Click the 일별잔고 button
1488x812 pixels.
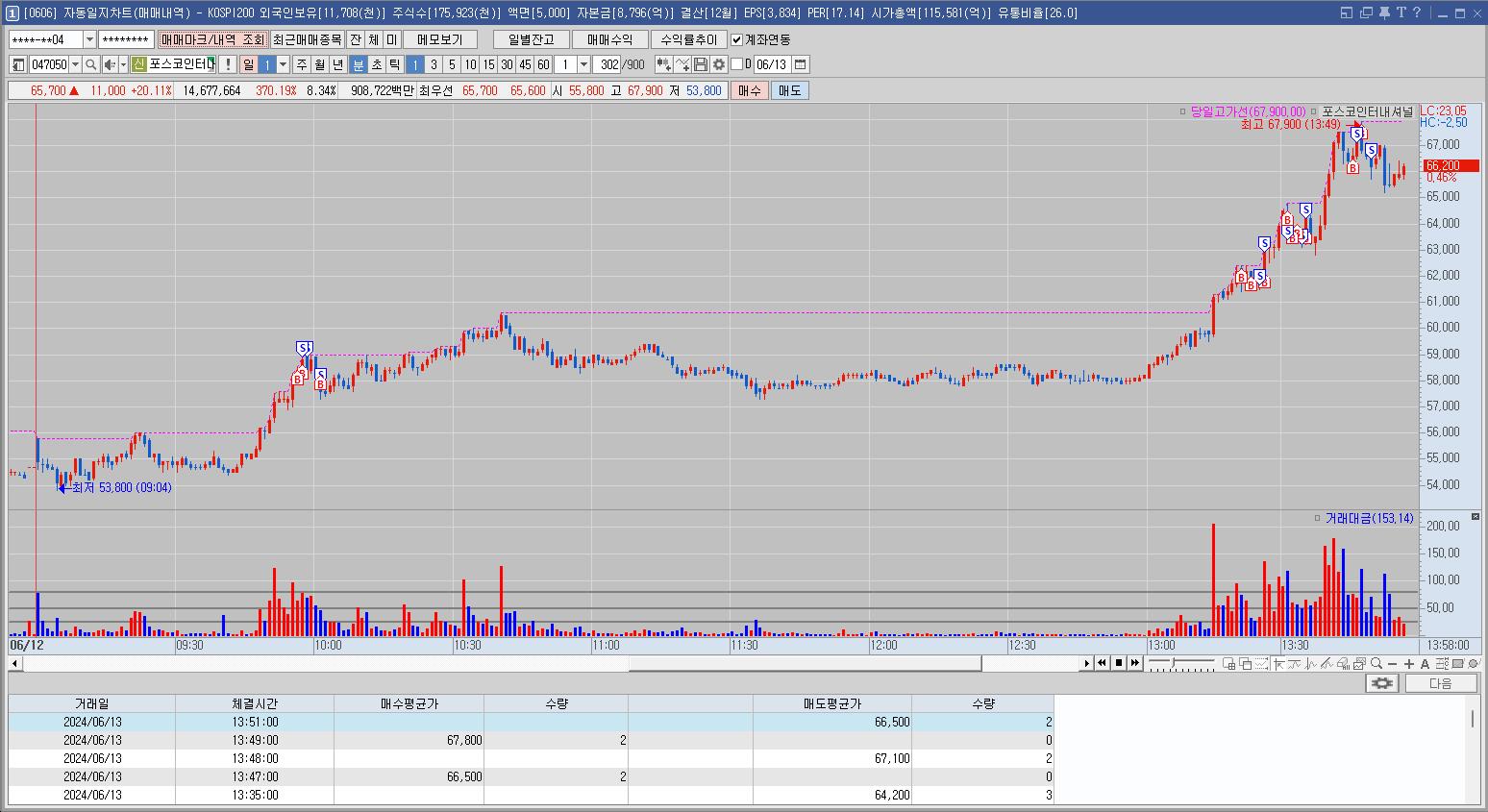(531, 39)
